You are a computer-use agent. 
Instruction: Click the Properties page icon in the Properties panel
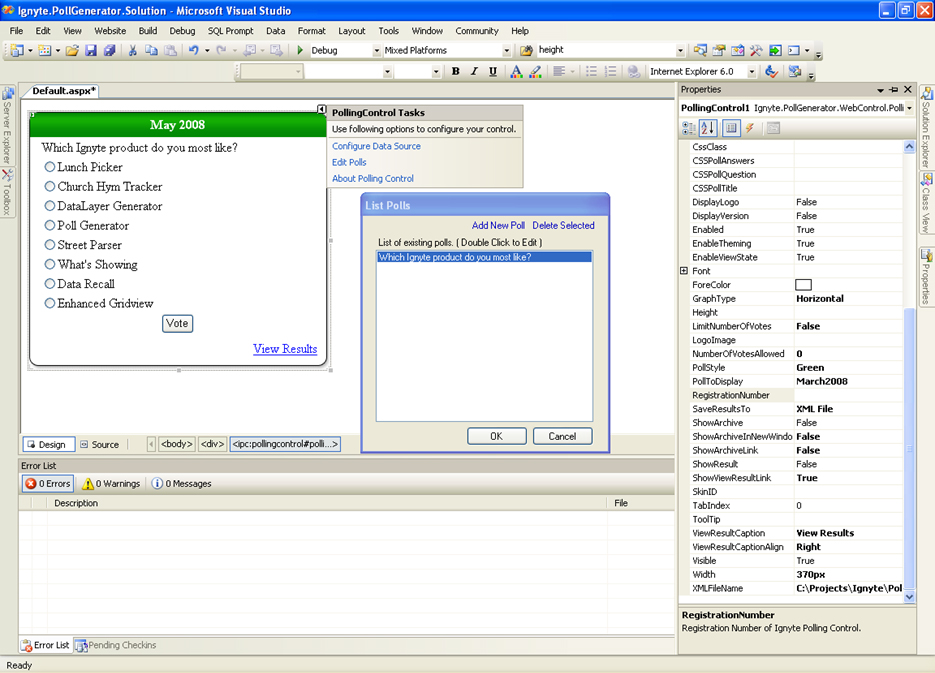click(731, 128)
